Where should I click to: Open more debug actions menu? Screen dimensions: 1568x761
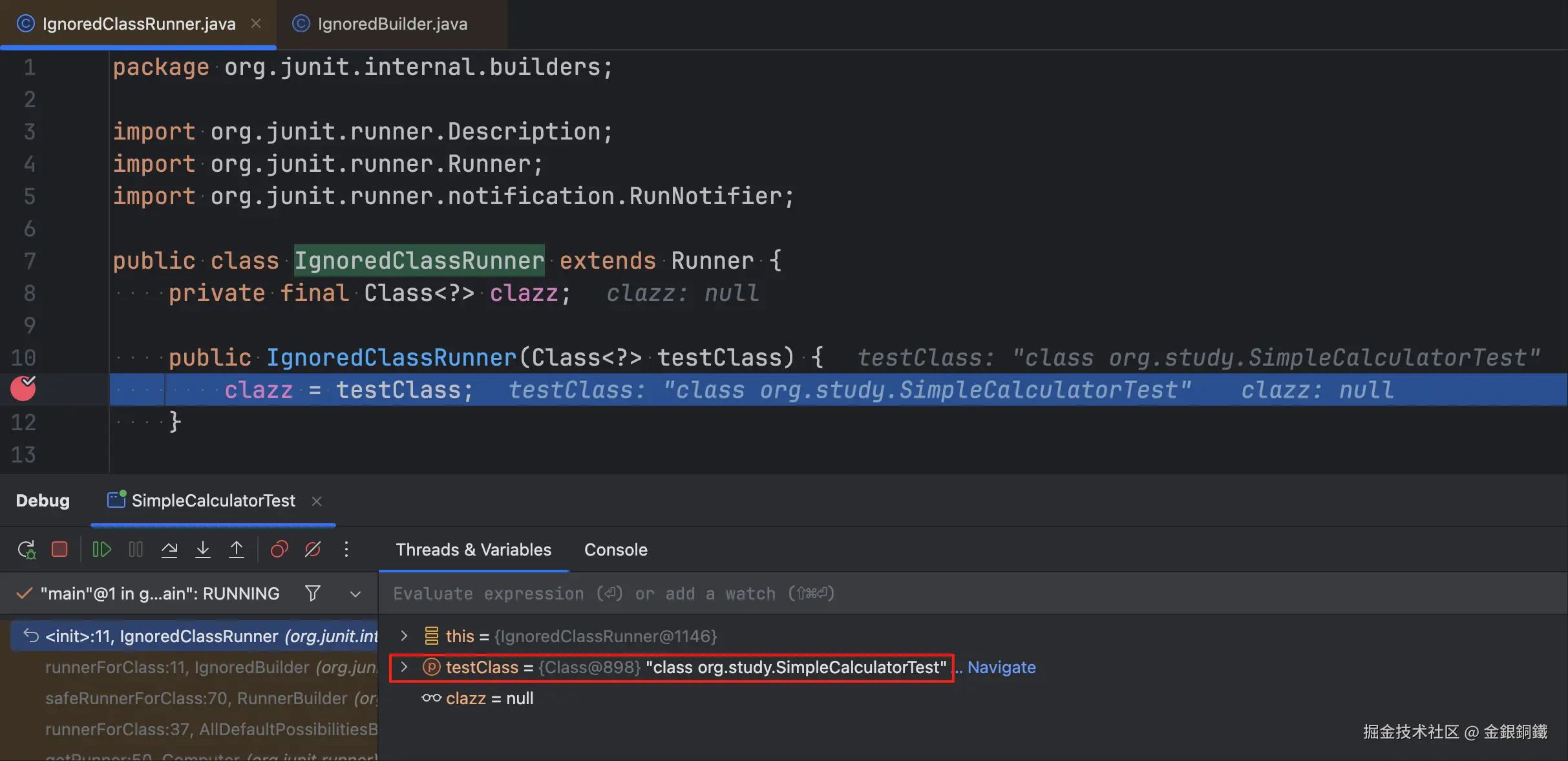pos(346,550)
